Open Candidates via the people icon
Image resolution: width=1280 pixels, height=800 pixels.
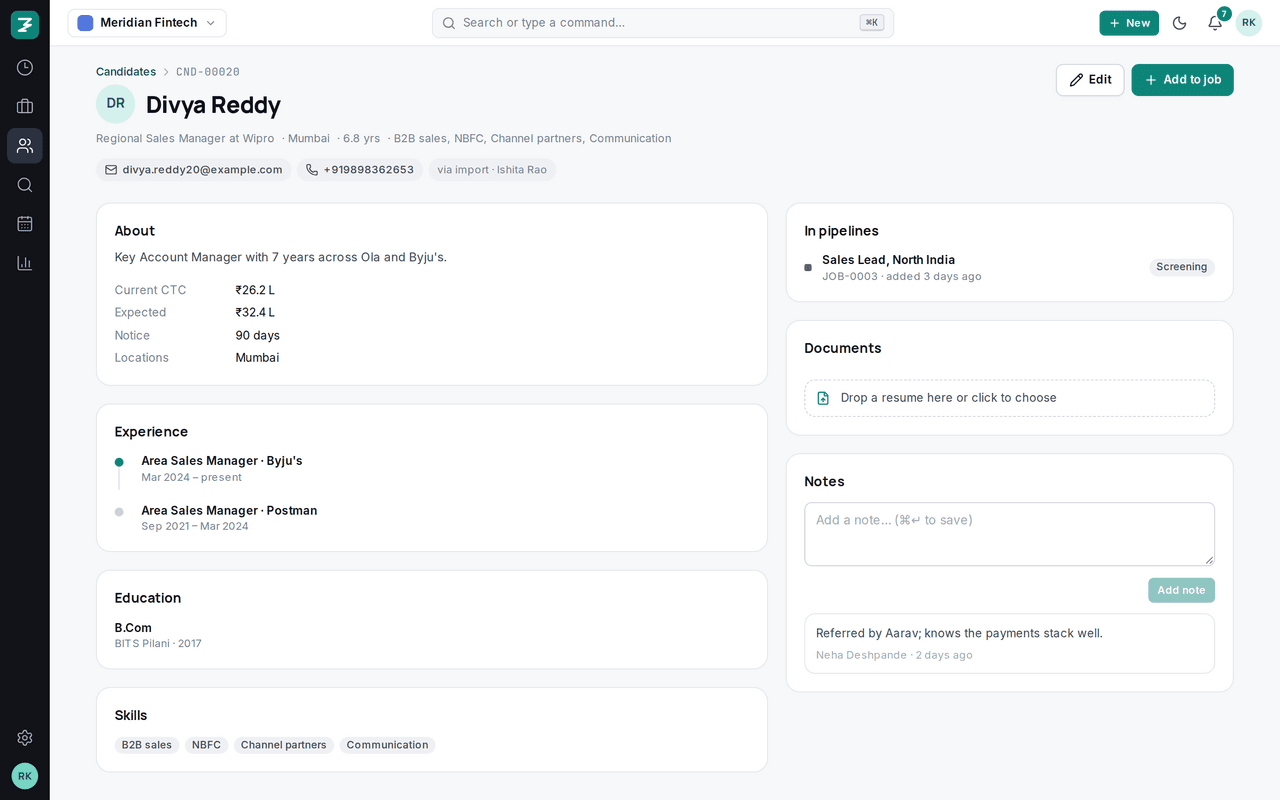[x=25, y=146]
